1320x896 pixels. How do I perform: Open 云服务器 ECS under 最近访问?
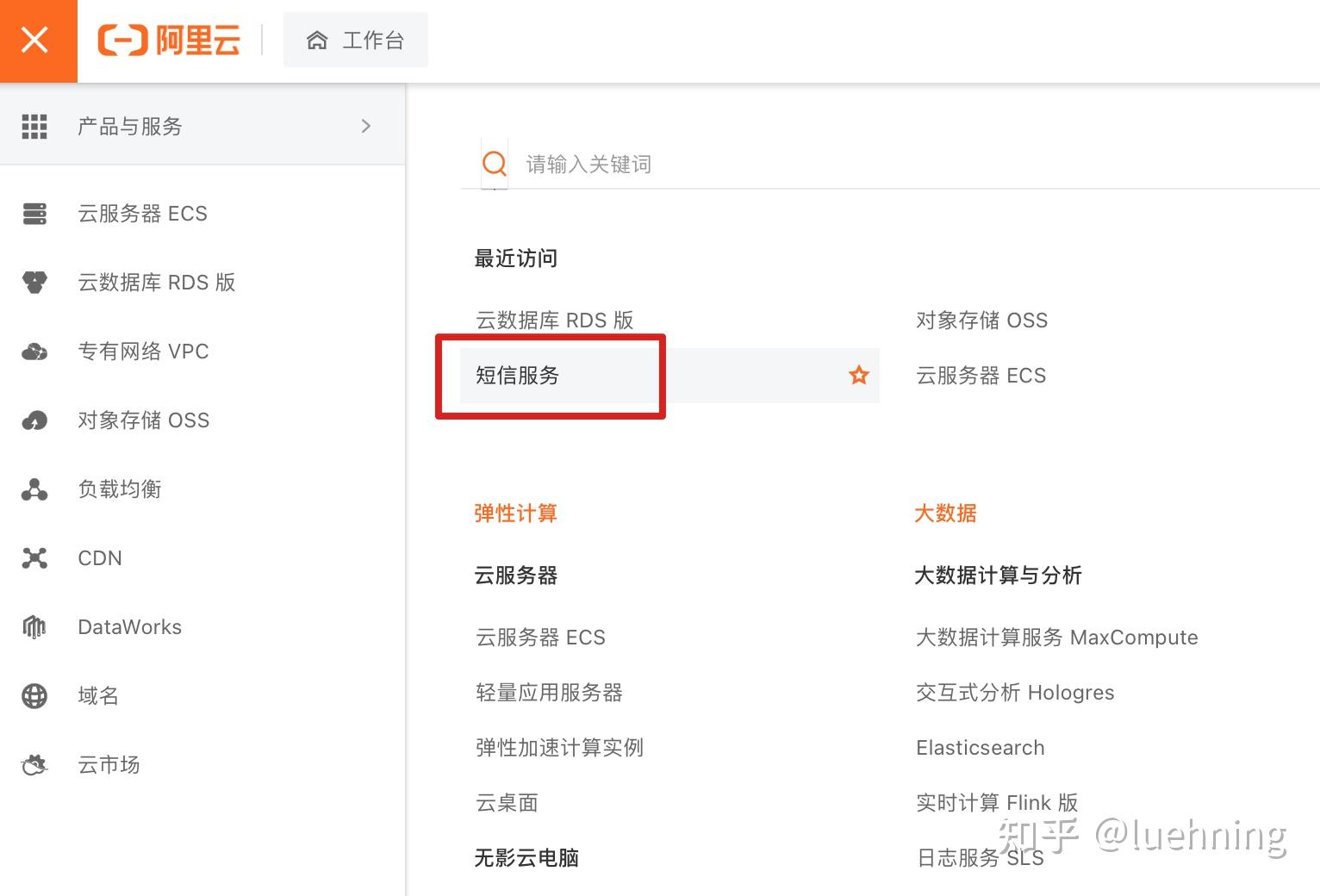point(981,376)
